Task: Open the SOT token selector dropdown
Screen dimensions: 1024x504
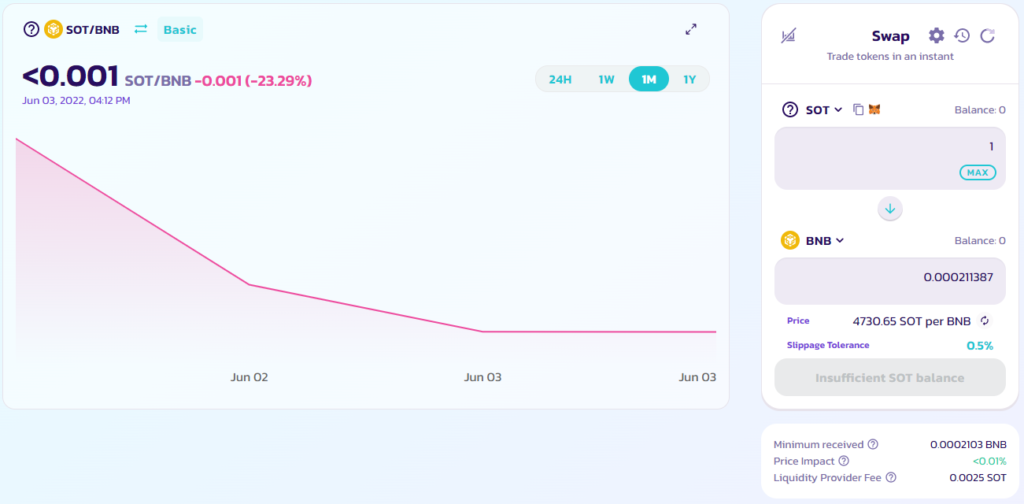Action: coord(824,110)
